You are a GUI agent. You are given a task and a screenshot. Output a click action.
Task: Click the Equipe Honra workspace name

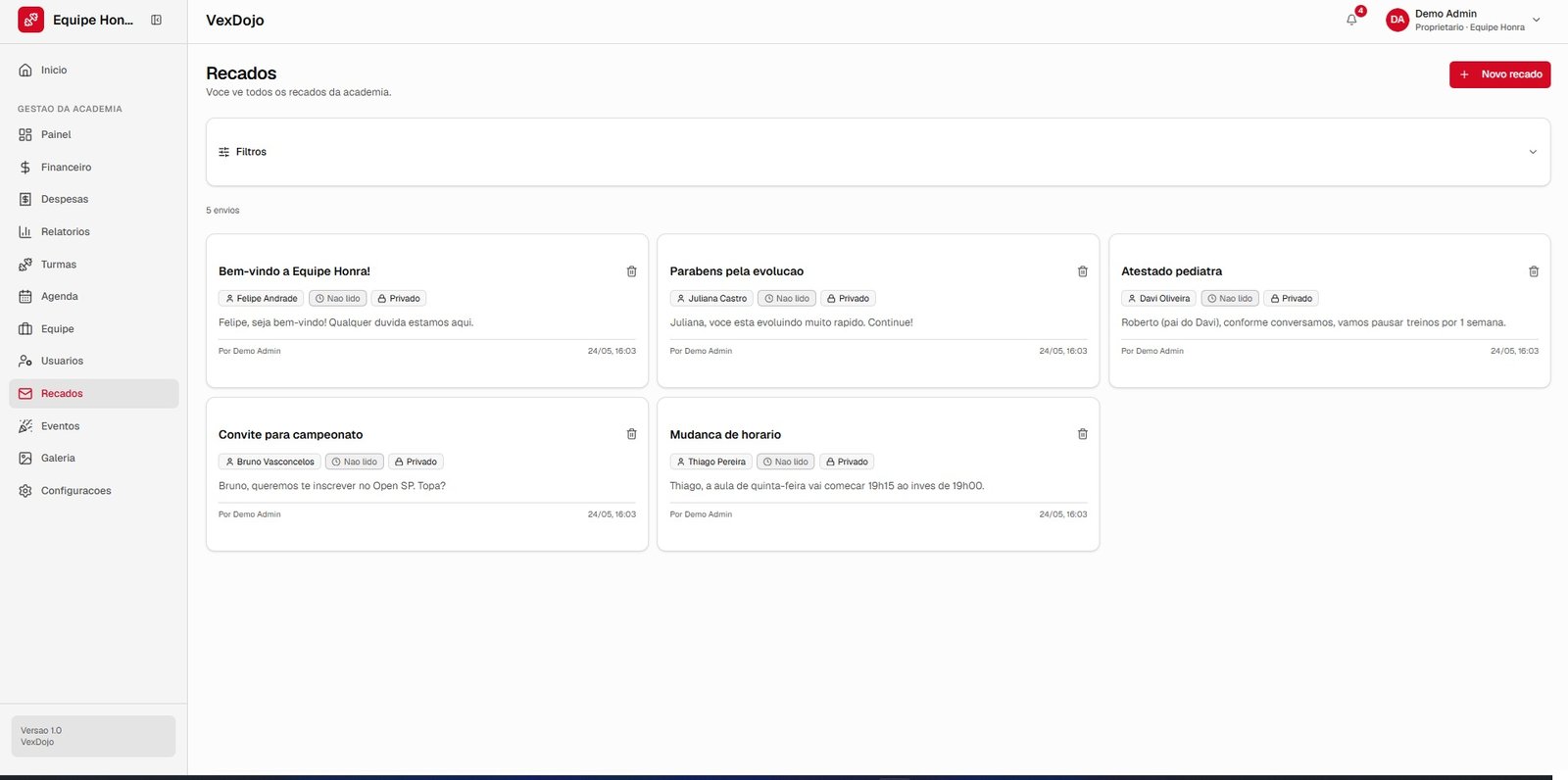coord(93,20)
